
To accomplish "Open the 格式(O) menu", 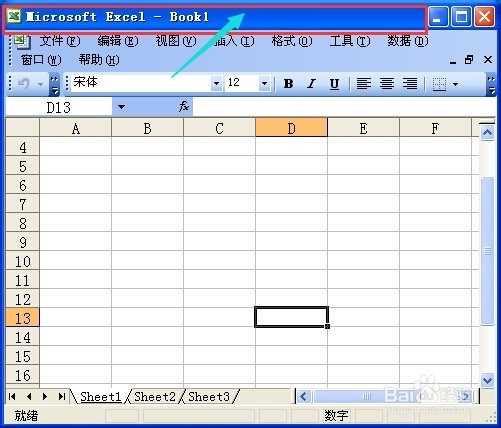I will click(x=292, y=41).
